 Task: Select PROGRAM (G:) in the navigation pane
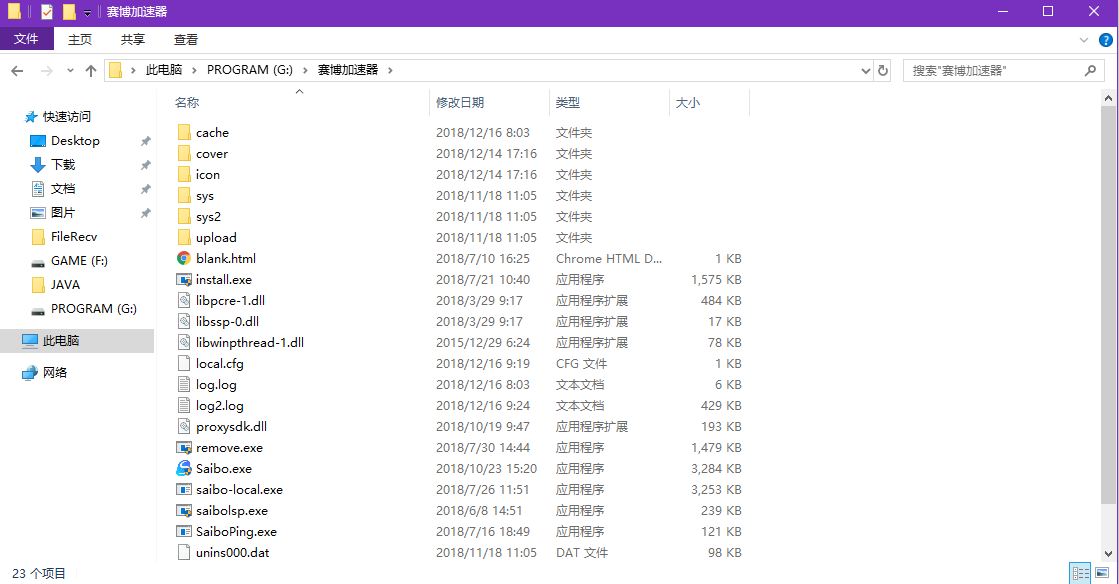pos(93,308)
